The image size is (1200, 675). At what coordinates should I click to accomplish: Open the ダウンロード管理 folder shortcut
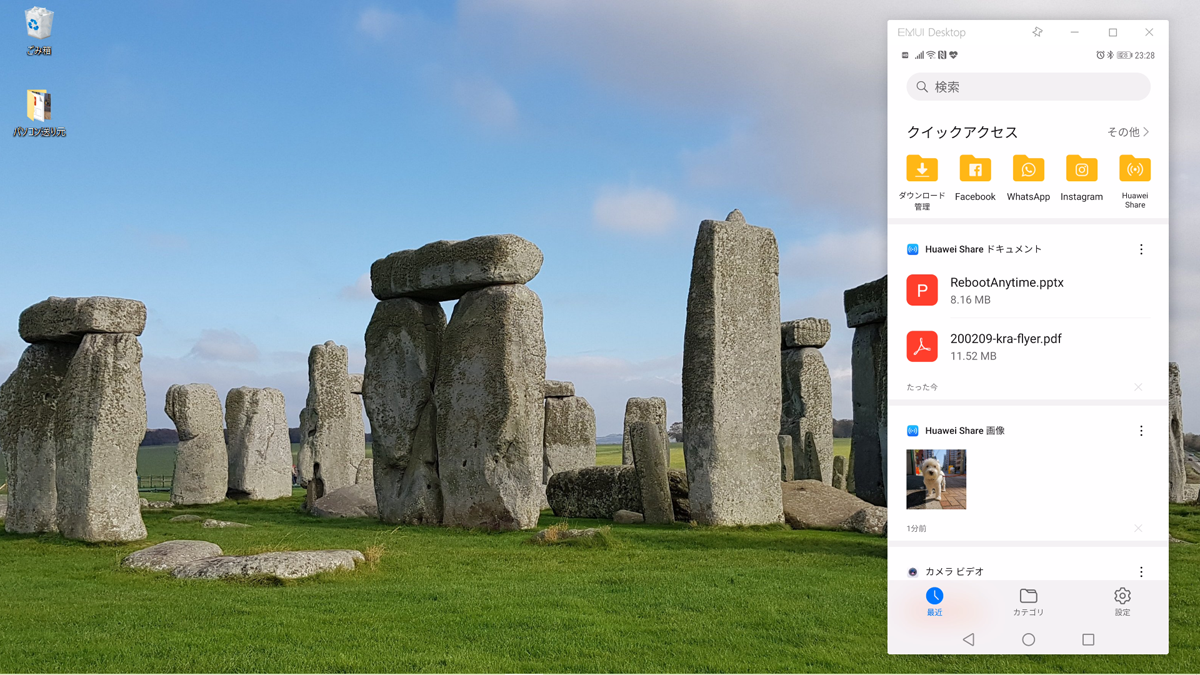click(x=922, y=182)
